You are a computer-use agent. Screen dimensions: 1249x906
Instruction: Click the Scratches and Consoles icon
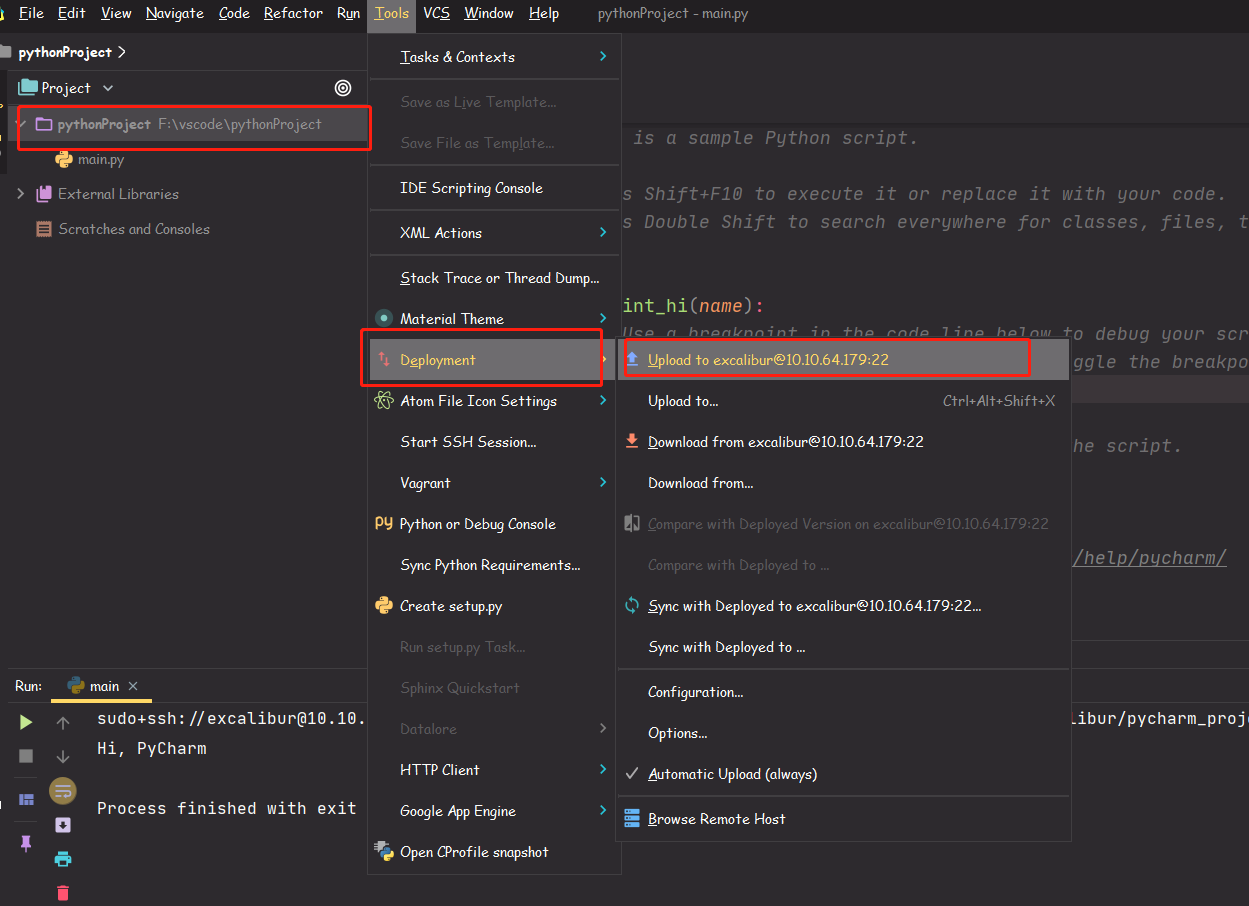point(44,229)
